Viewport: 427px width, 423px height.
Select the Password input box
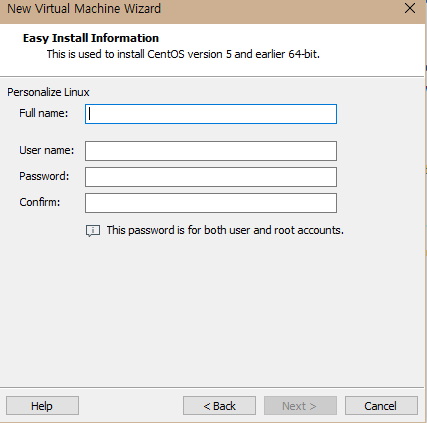point(211,177)
